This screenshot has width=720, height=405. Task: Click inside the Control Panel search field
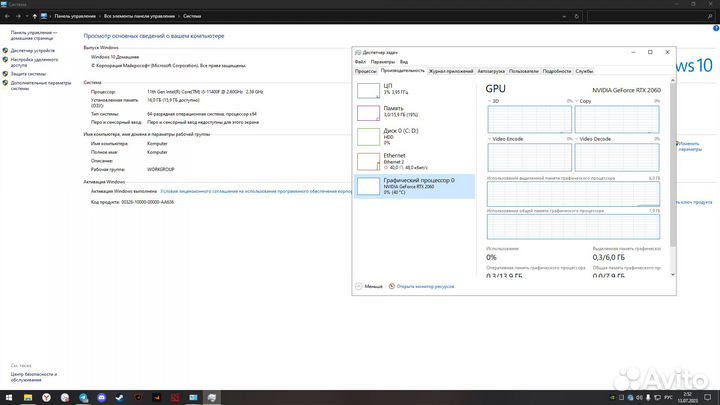(x=647, y=16)
